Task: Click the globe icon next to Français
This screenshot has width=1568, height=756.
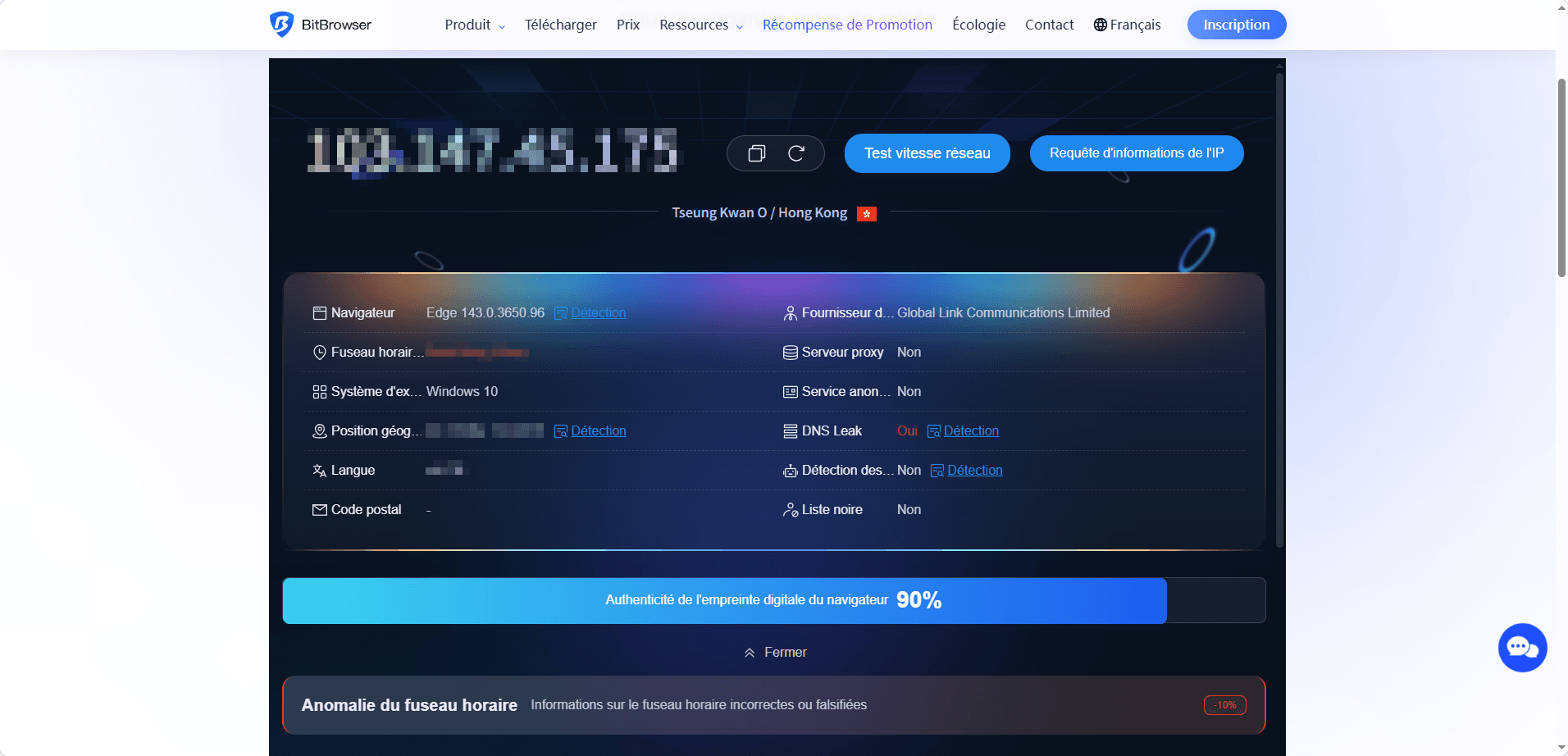Action: 1099,25
